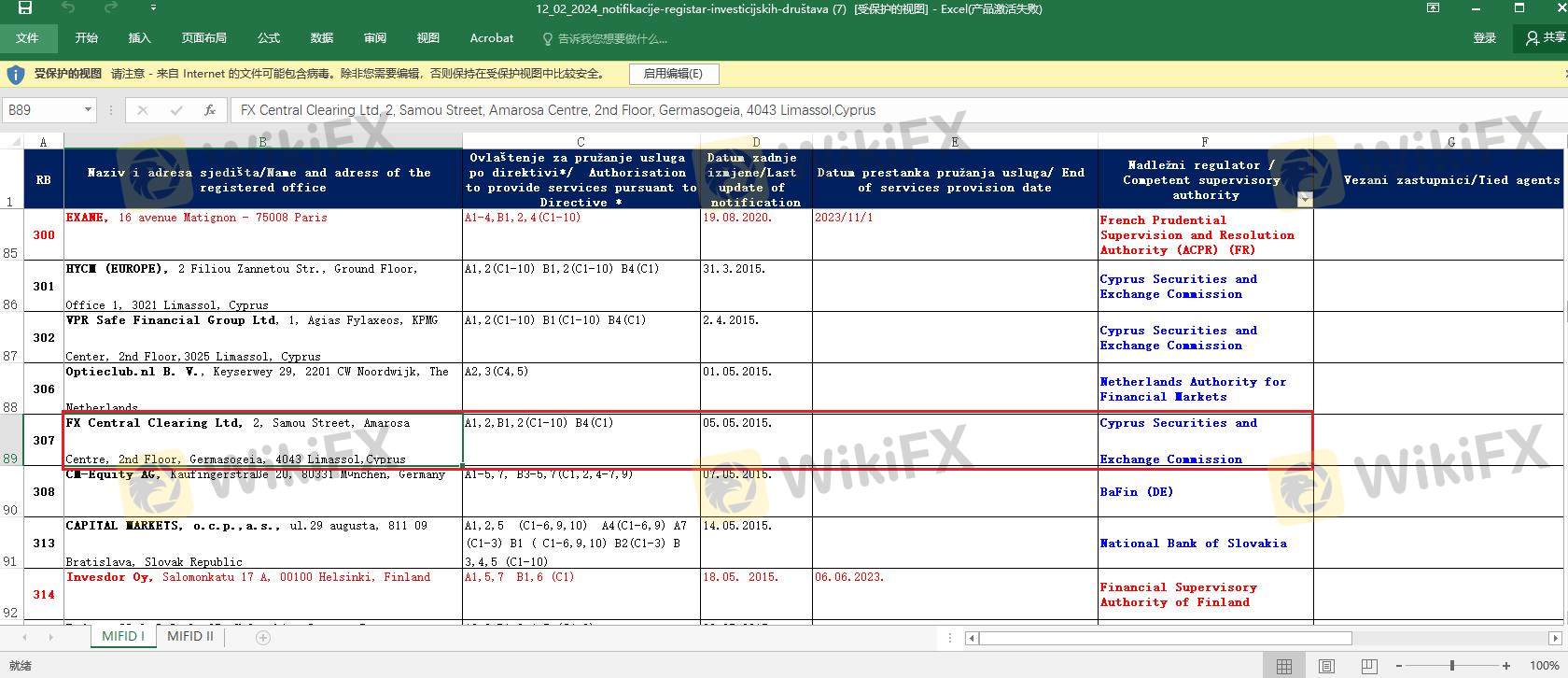The height and width of the screenshot is (678, 1568).
Task: Select the MIFID I sheet tab
Action: tap(123, 636)
